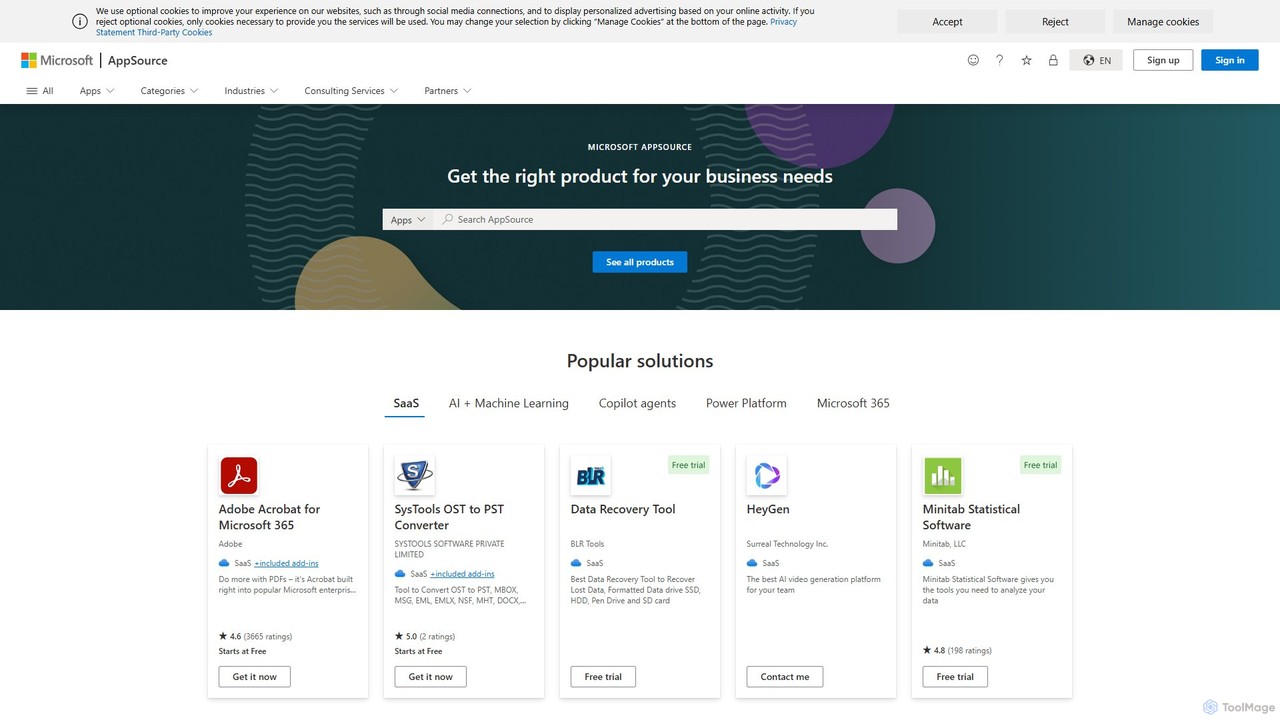Click the Sign in button
1280x720 pixels.
[1230, 60]
